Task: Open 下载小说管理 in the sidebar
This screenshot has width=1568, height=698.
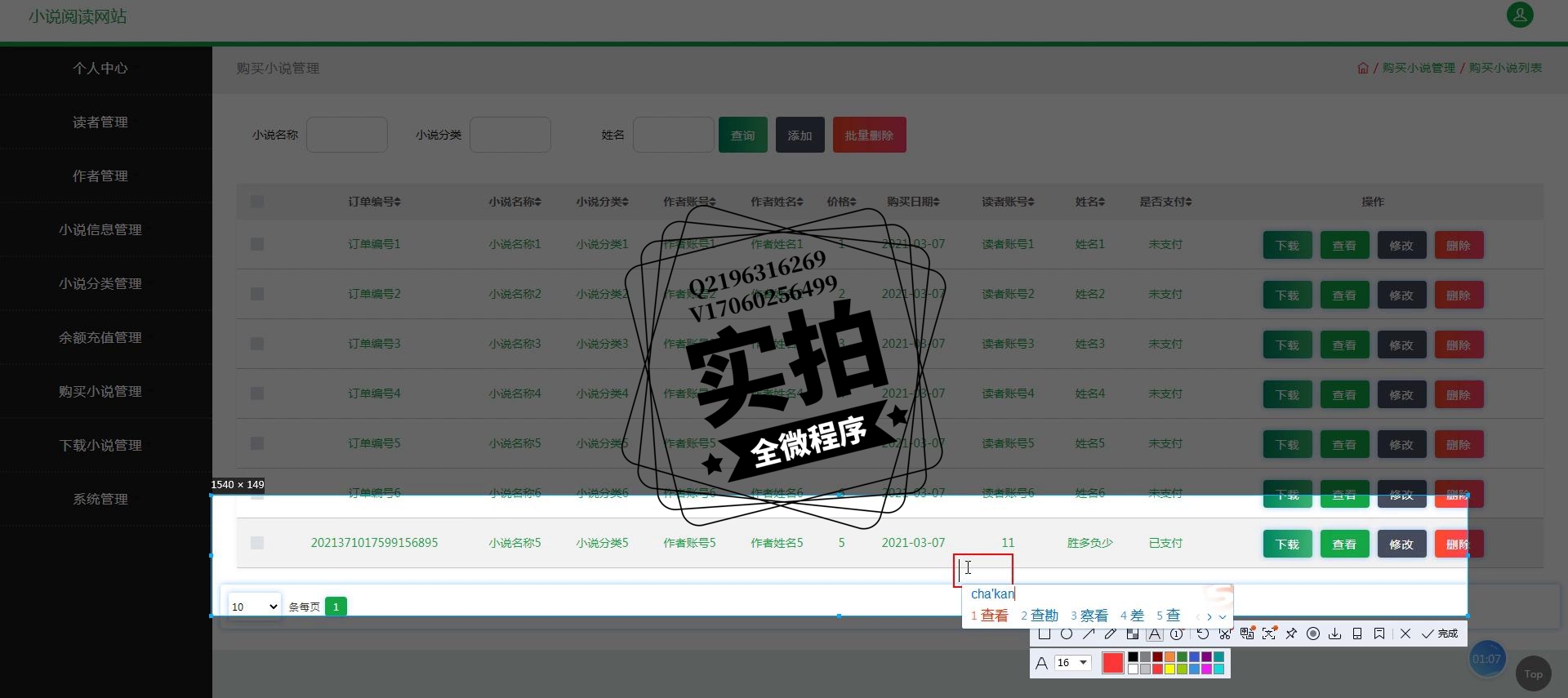Action: 100,446
